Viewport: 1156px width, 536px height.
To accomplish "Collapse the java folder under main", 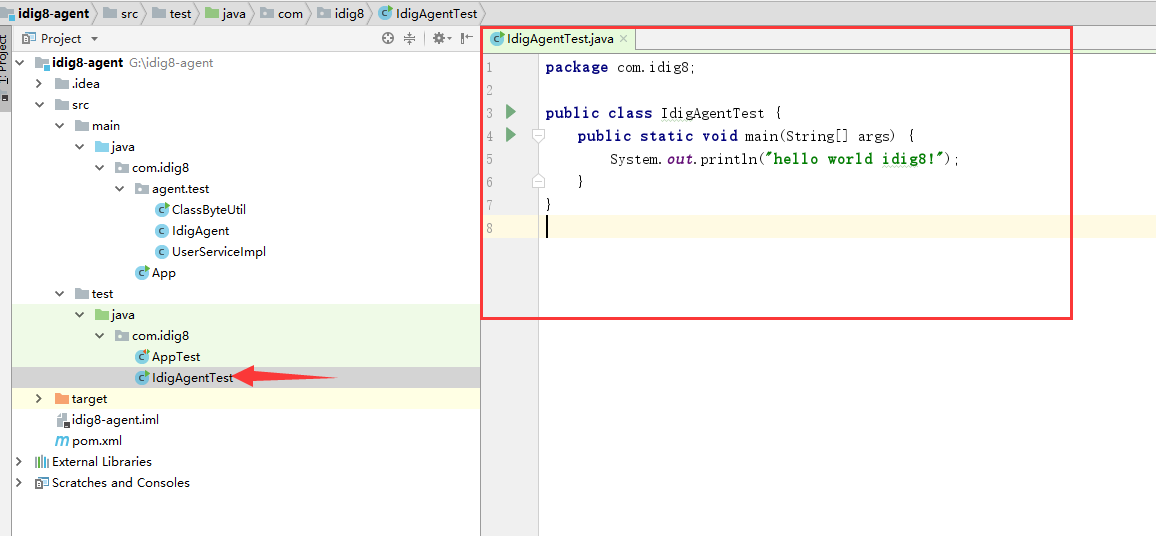I will pyautogui.click(x=79, y=147).
